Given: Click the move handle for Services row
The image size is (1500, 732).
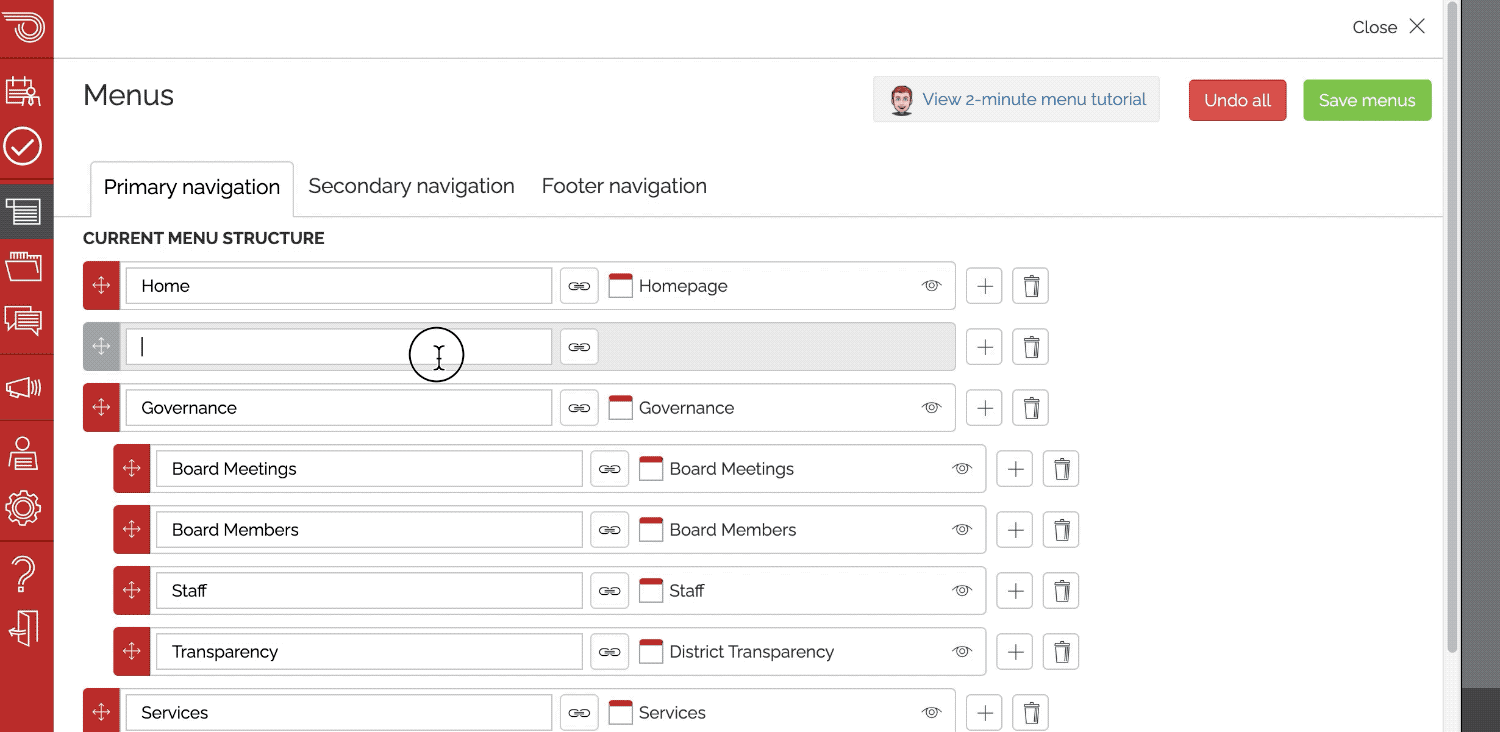Looking at the screenshot, I should [101, 711].
